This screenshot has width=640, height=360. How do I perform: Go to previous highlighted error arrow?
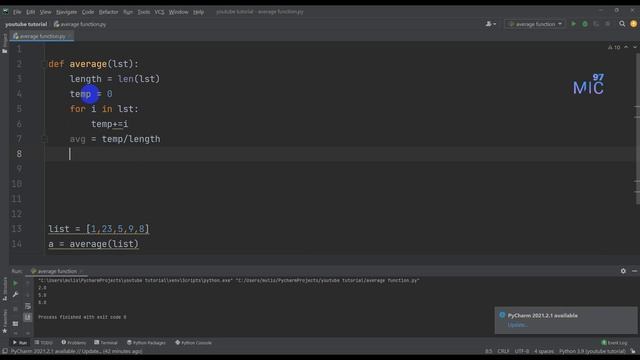[626, 47]
